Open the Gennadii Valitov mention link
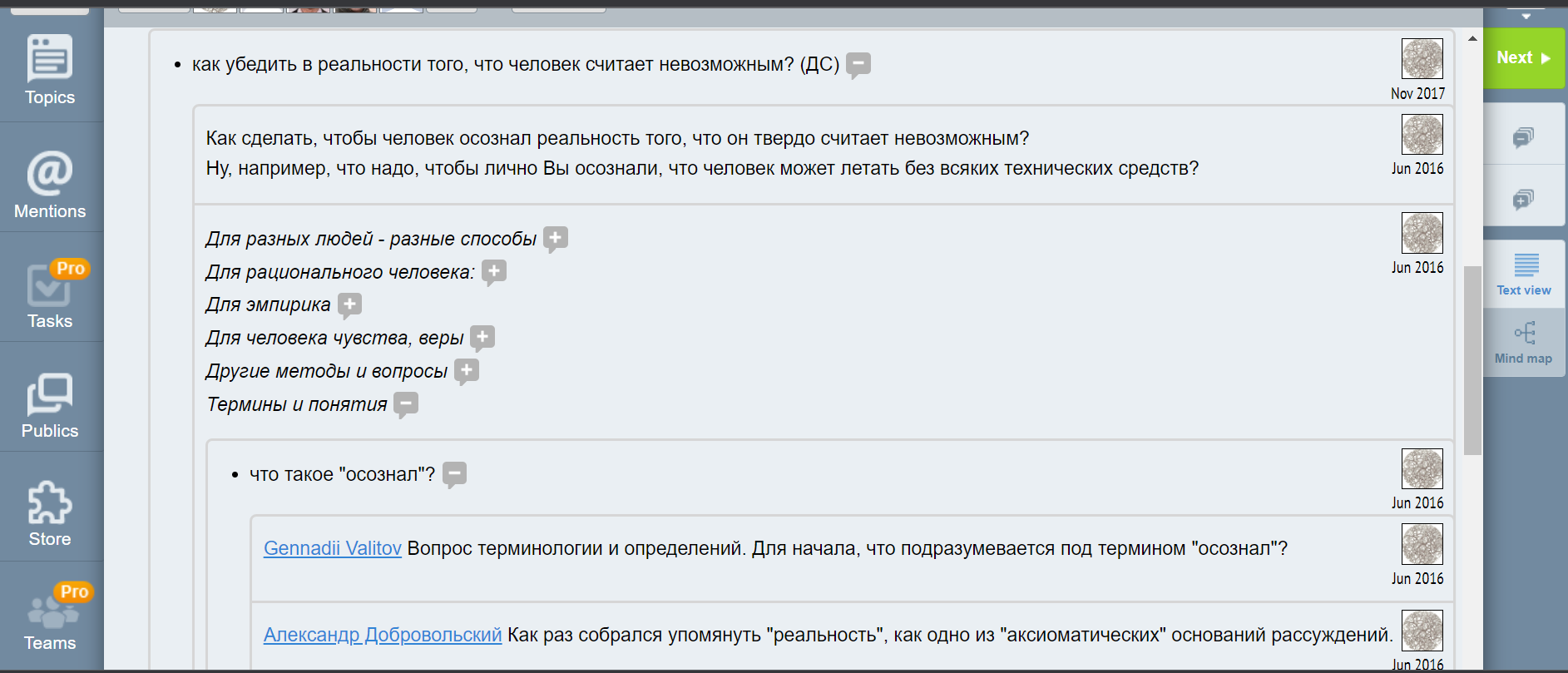The height and width of the screenshot is (673, 1568). [332, 548]
